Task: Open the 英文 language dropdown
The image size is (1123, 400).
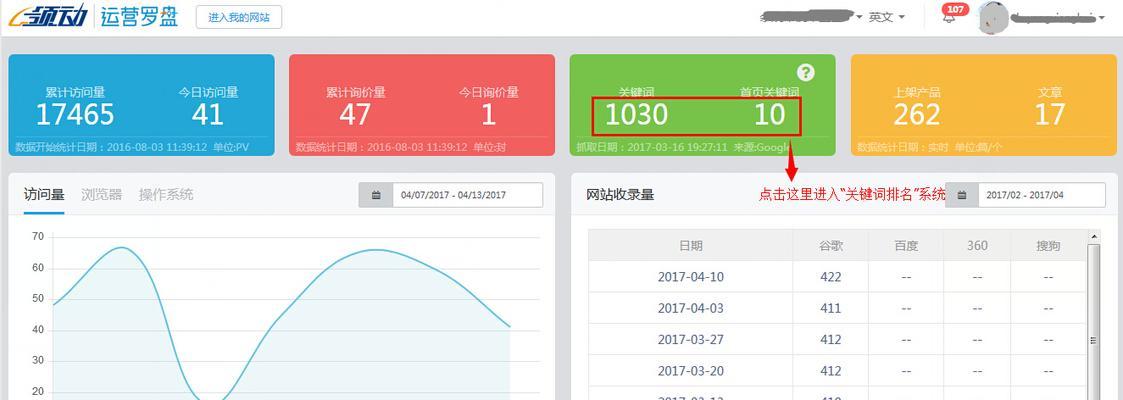Action: (887, 17)
